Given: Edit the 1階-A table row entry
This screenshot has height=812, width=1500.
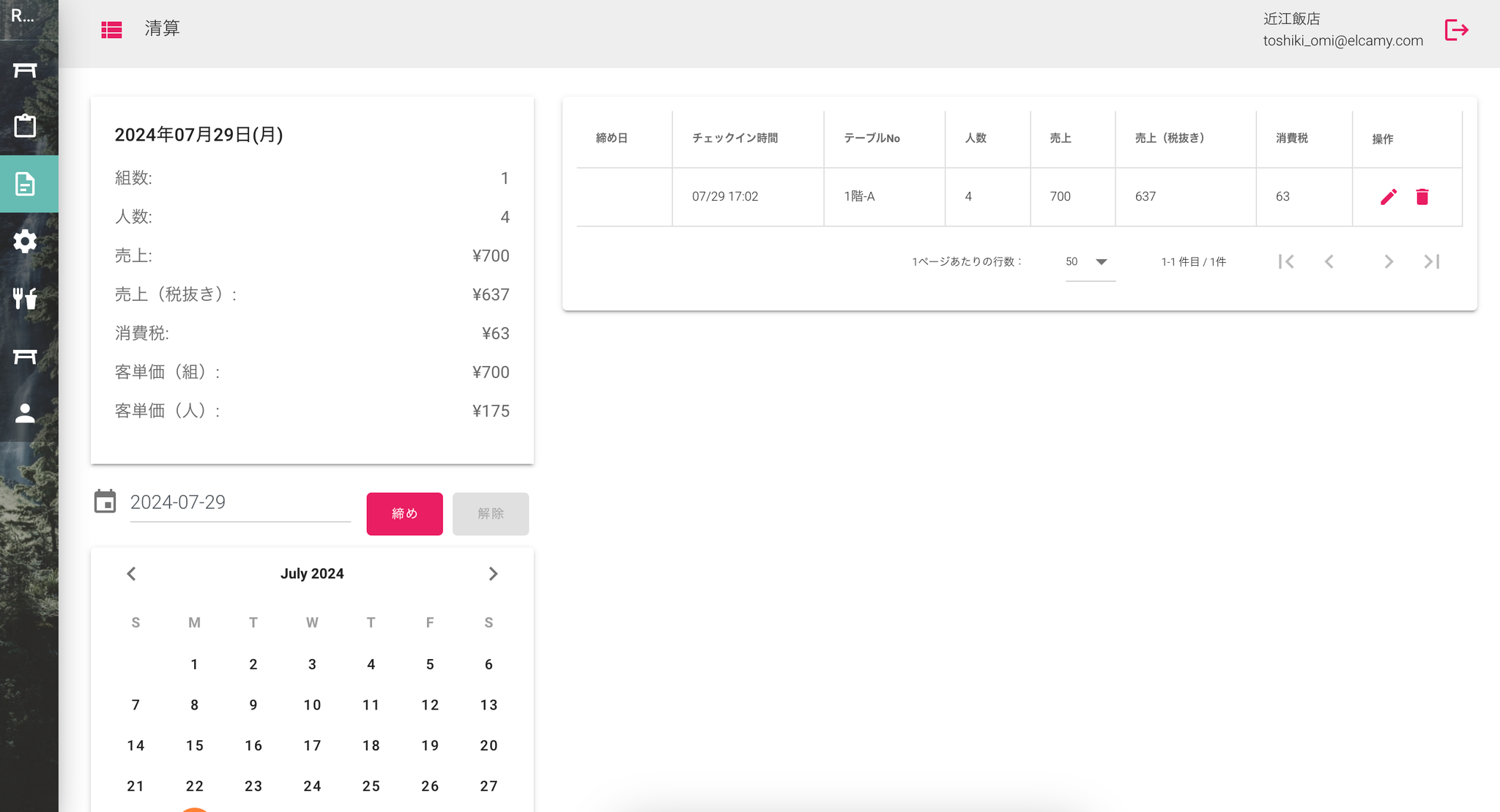Looking at the screenshot, I should (x=1388, y=197).
